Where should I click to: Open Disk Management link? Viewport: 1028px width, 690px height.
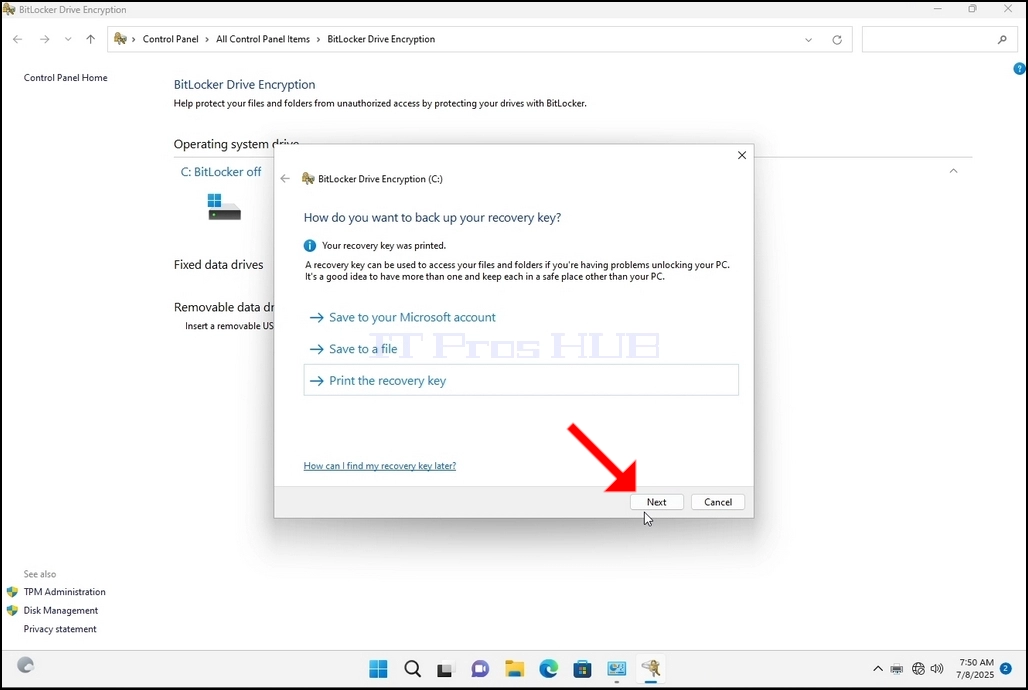click(60, 610)
